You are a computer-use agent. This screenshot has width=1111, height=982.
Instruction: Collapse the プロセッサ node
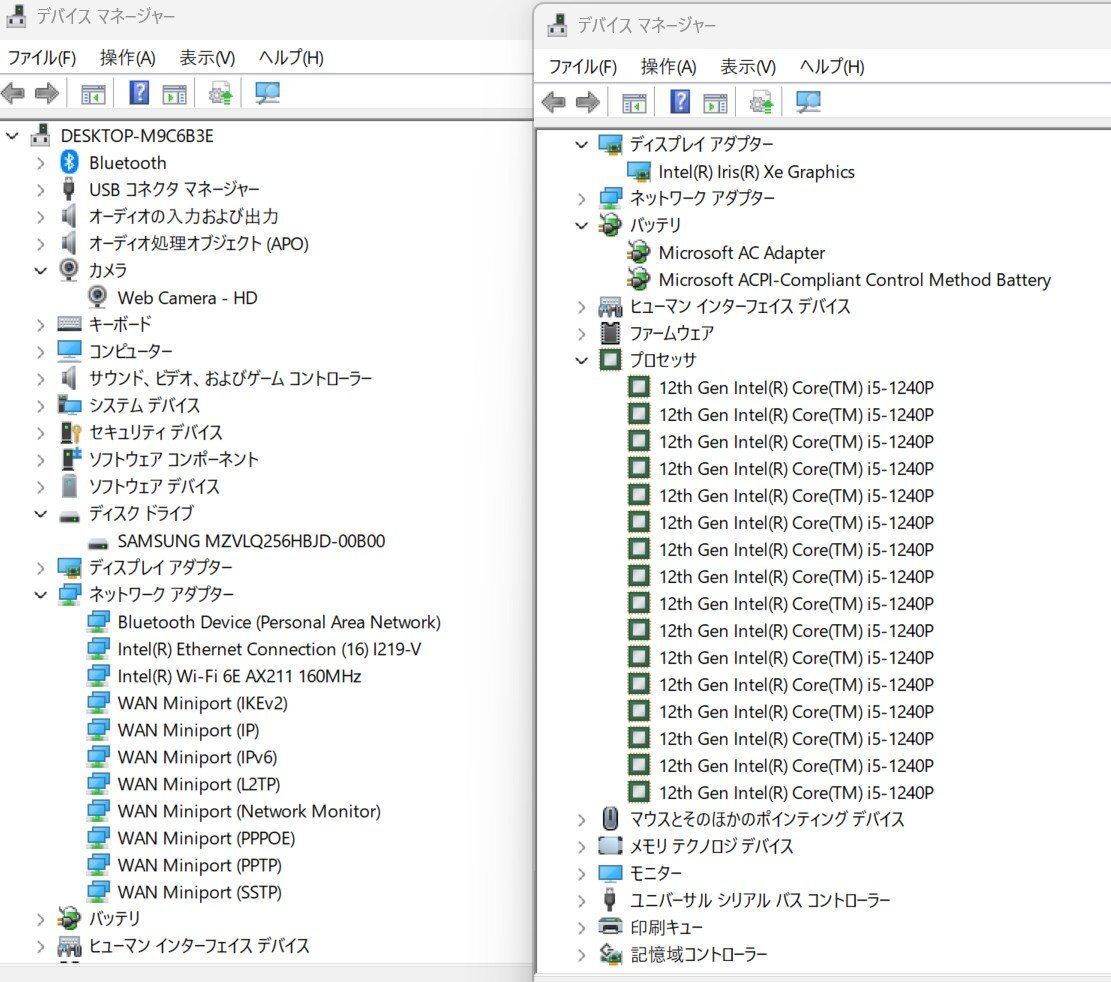[x=582, y=360]
